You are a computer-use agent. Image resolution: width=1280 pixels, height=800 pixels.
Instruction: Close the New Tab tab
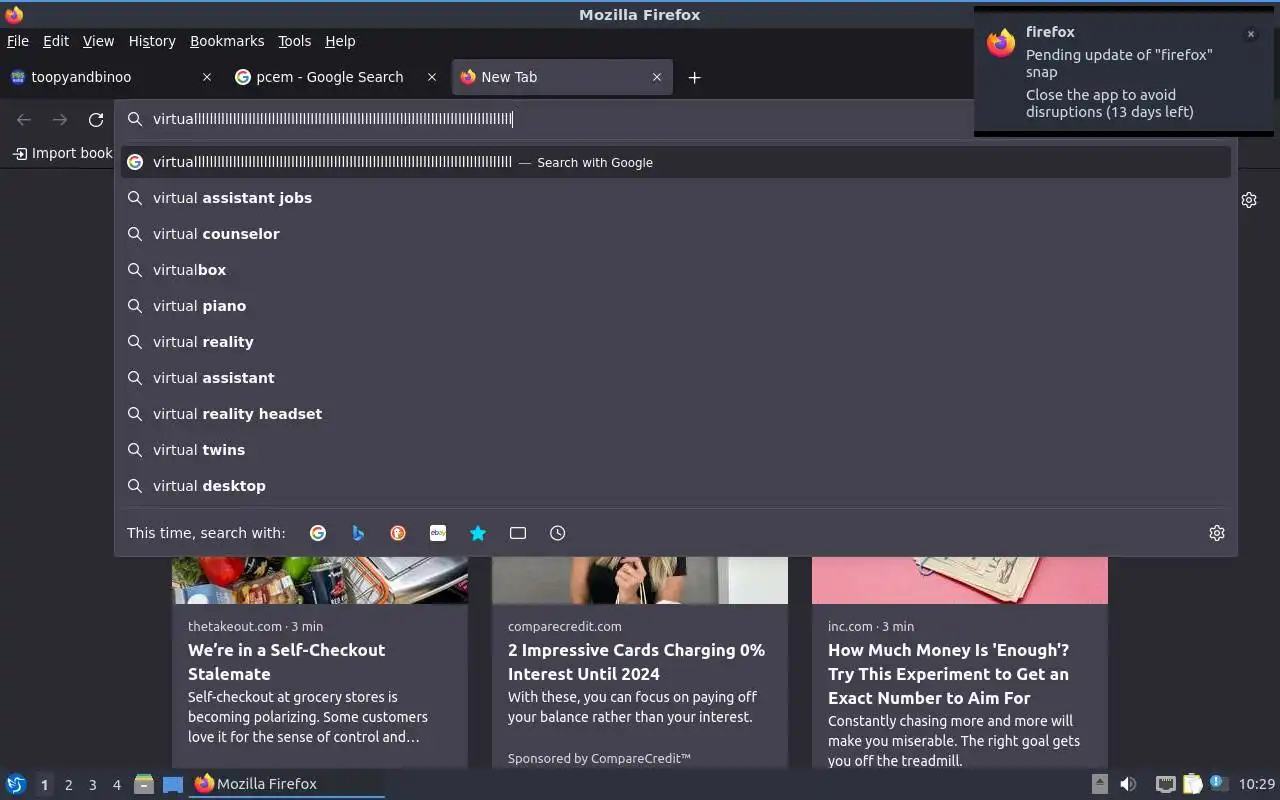point(657,77)
